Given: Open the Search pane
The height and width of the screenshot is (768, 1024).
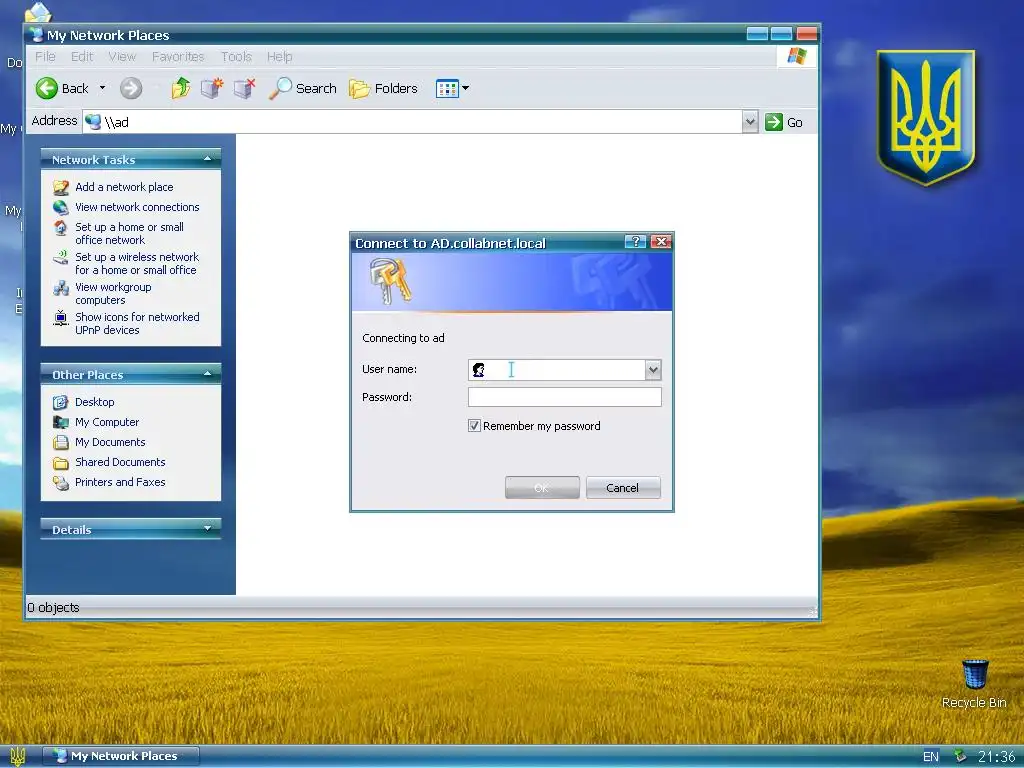Looking at the screenshot, I should 302,88.
